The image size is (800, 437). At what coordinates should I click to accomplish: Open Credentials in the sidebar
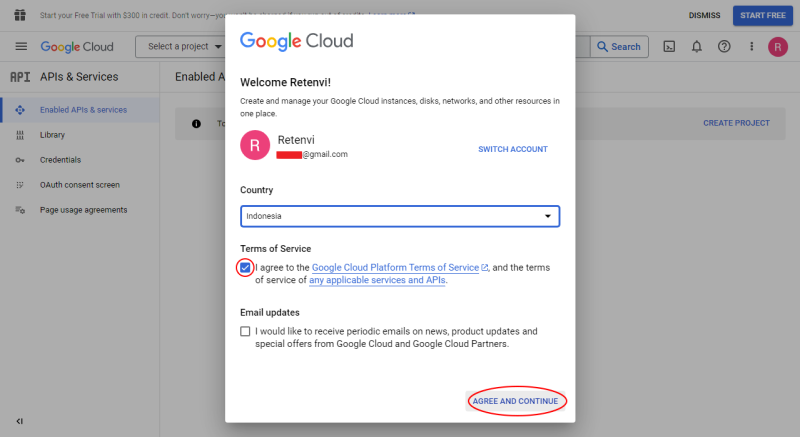pos(80,160)
